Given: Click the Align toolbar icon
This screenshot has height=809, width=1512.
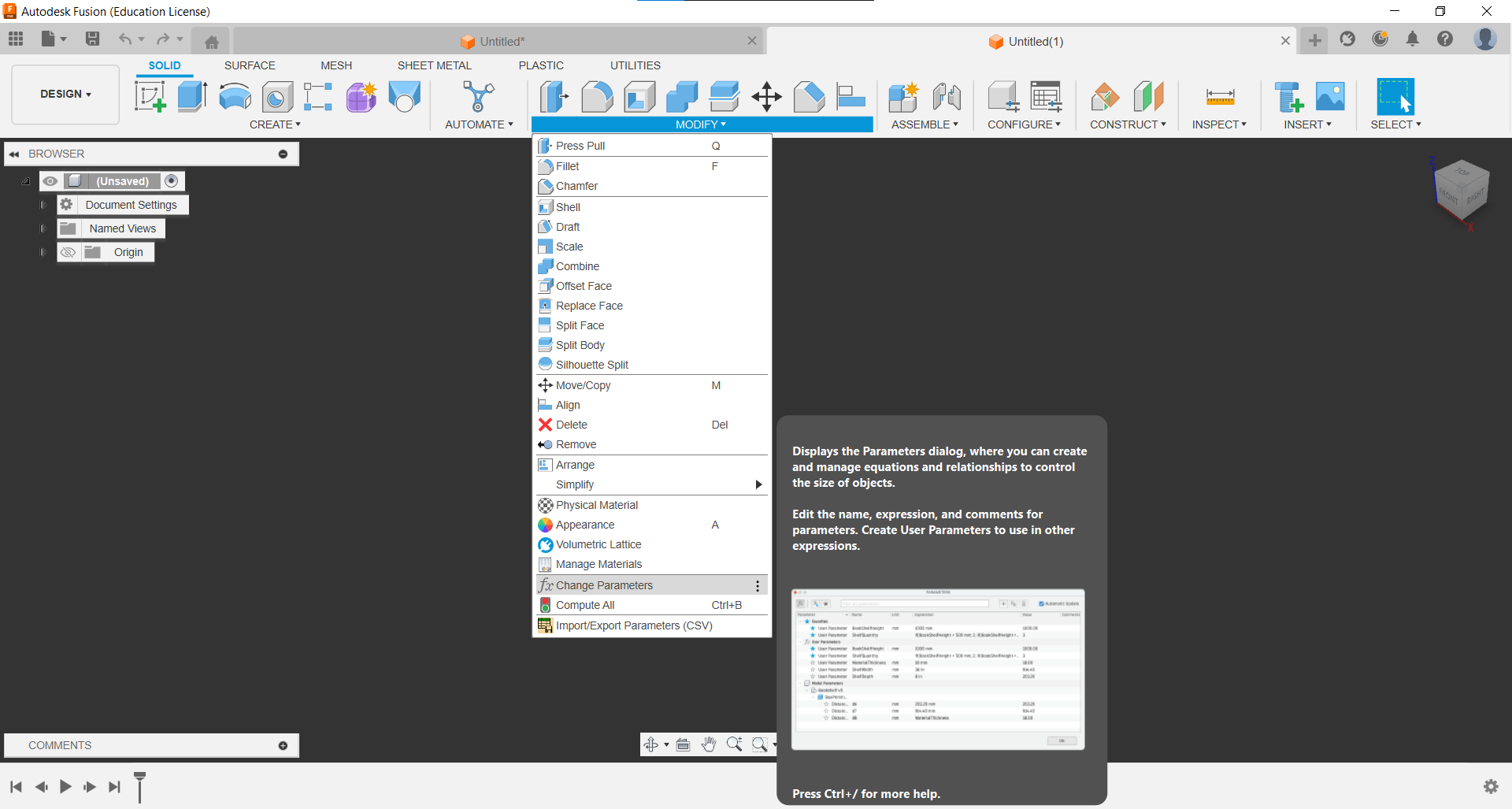Looking at the screenshot, I should (851, 97).
